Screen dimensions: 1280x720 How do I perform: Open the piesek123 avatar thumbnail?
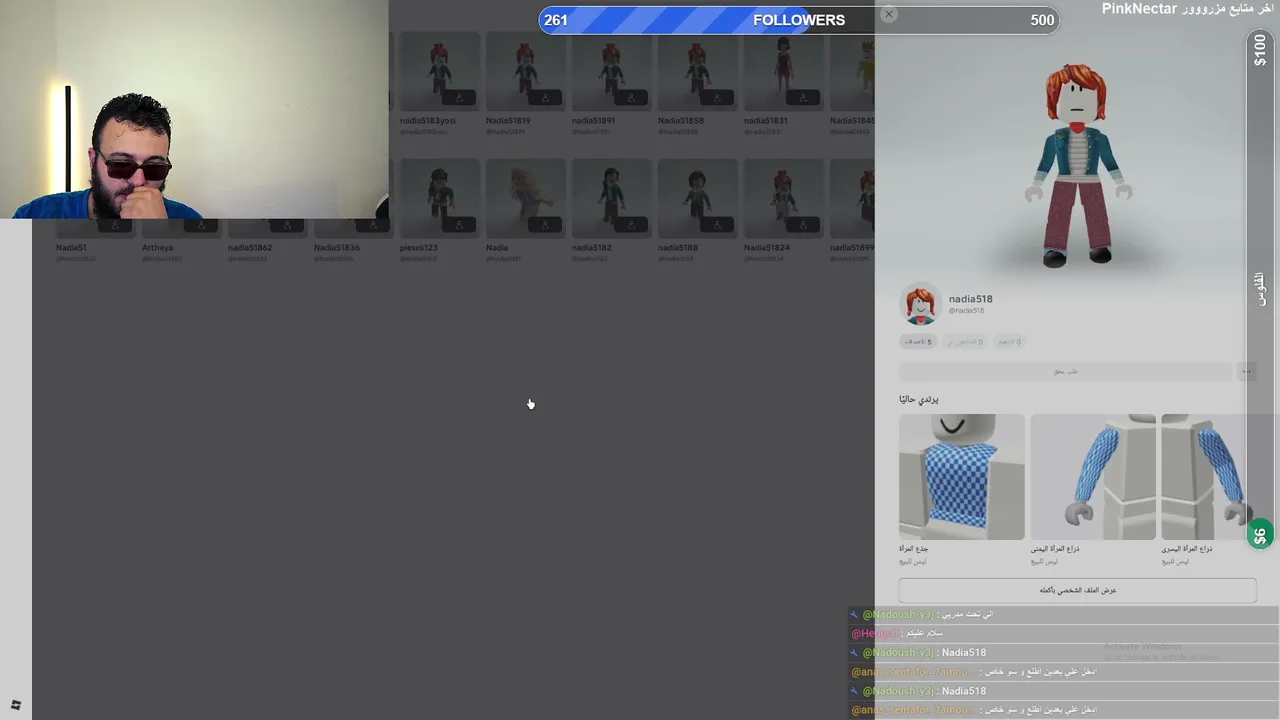tap(440, 198)
